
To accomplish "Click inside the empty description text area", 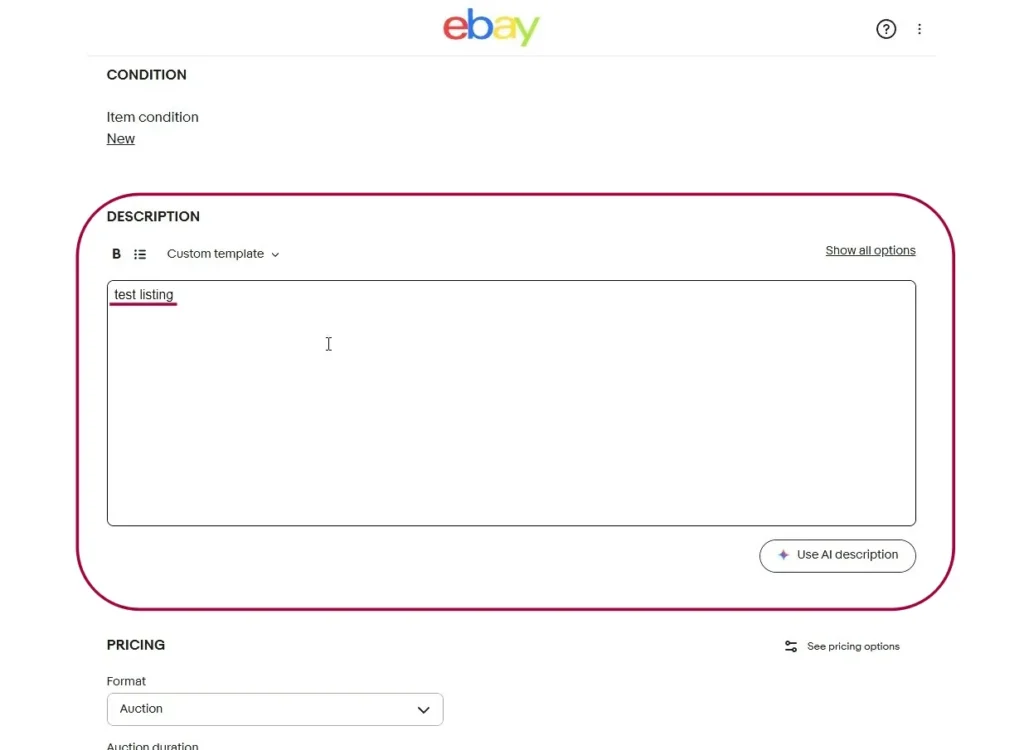I will pos(510,420).
